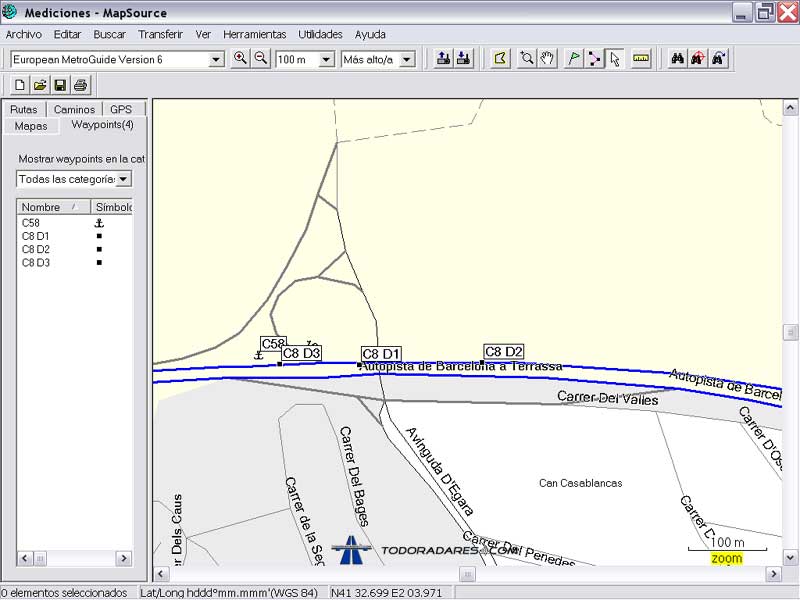This screenshot has width=800, height=600.
Task: Select the waypoint flag tool
Action: coord(573,59)
